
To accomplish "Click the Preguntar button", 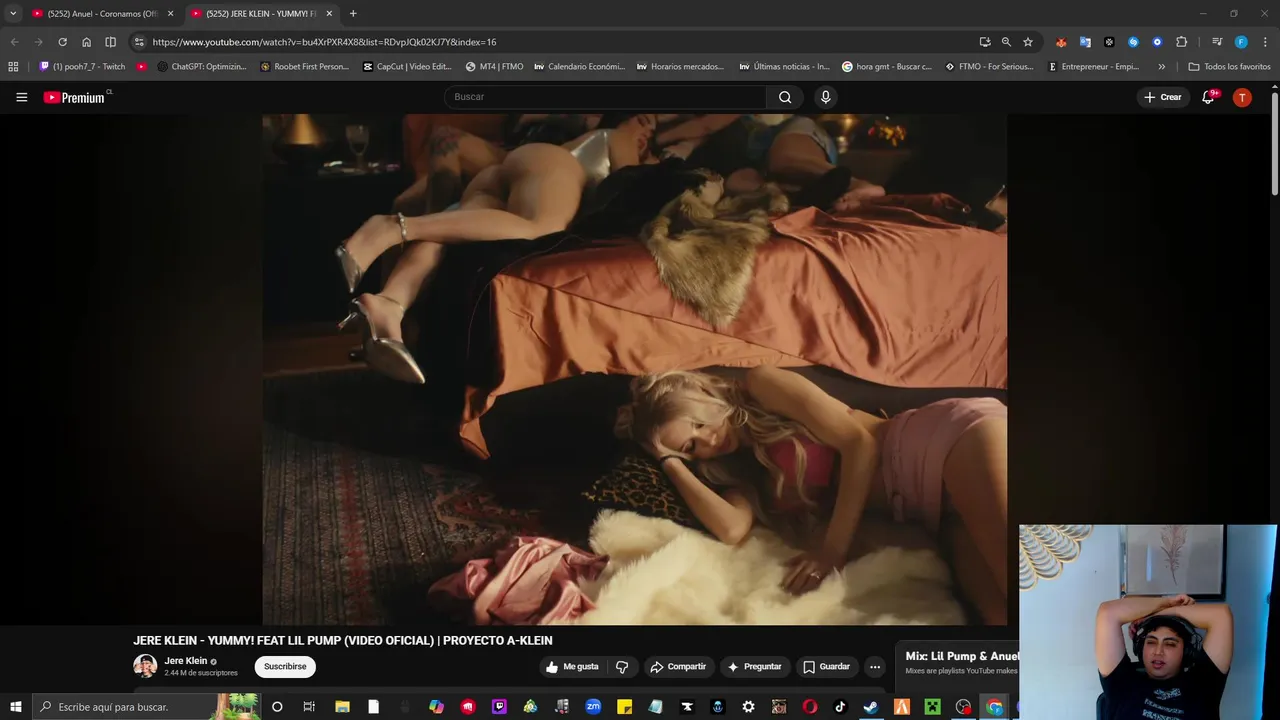I will pyautogui.click(x=755, y=667).
